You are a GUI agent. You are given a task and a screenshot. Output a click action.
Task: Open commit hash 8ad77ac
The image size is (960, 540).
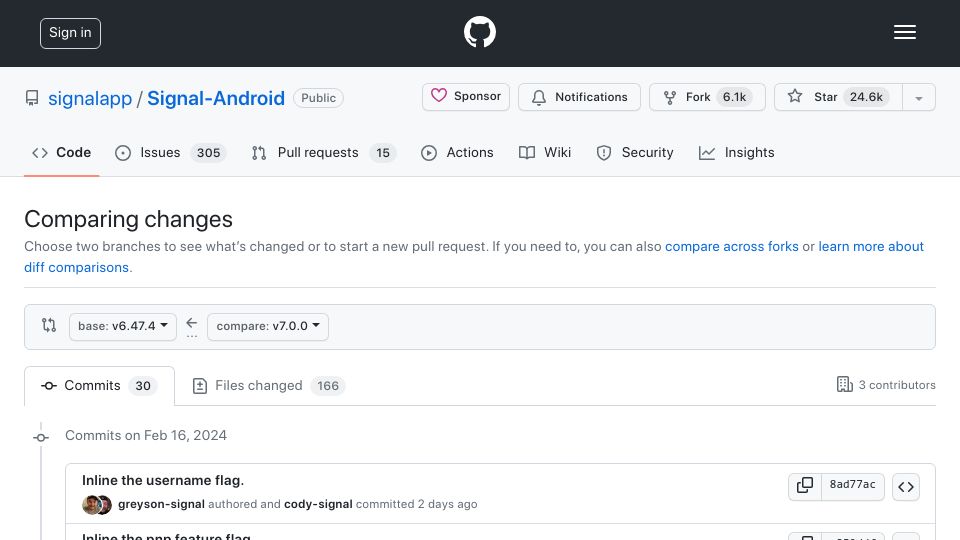(852, 486)
